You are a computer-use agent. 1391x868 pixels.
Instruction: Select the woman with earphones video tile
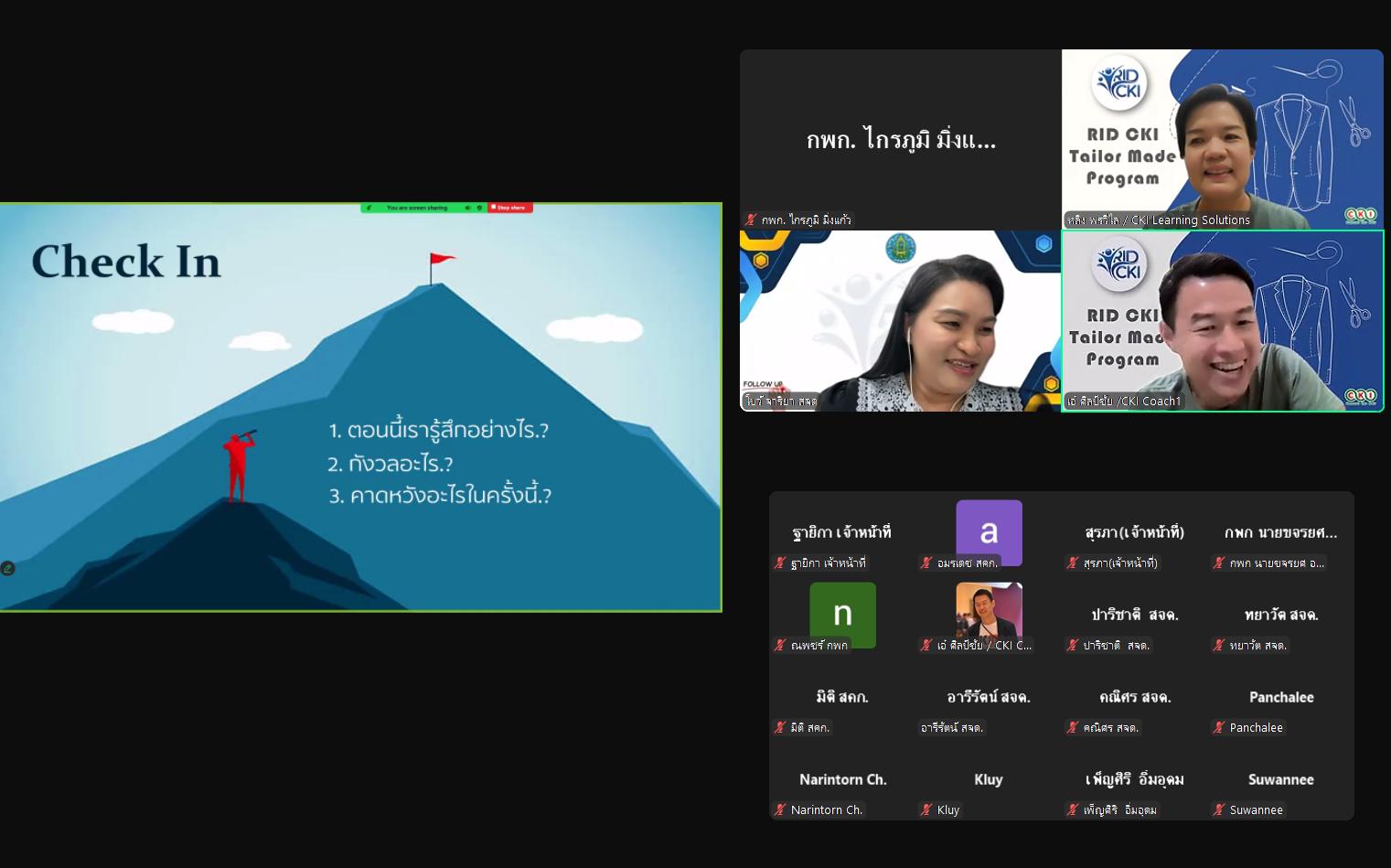[900, 320]
